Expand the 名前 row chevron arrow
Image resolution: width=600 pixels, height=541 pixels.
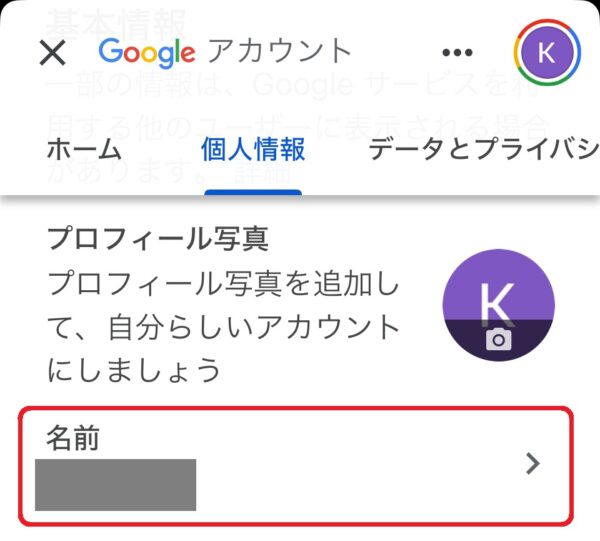[533, 464]
